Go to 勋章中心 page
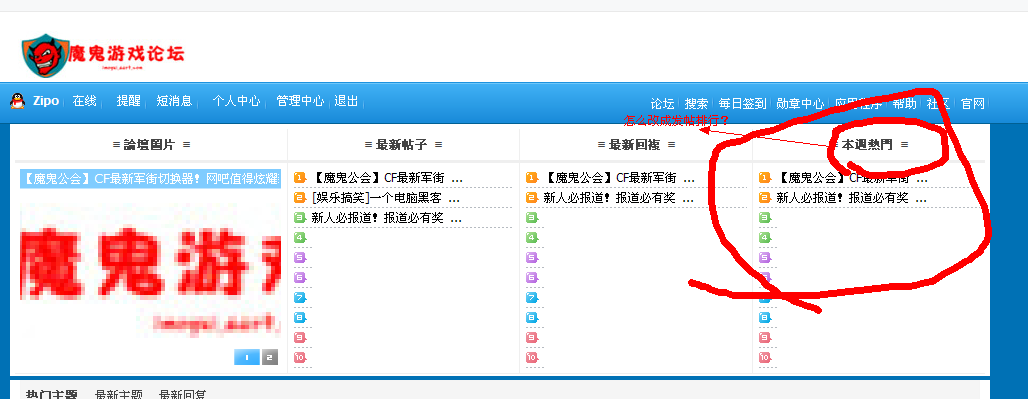The height and width of the screenshot is (399, 1028). [800, 104]
